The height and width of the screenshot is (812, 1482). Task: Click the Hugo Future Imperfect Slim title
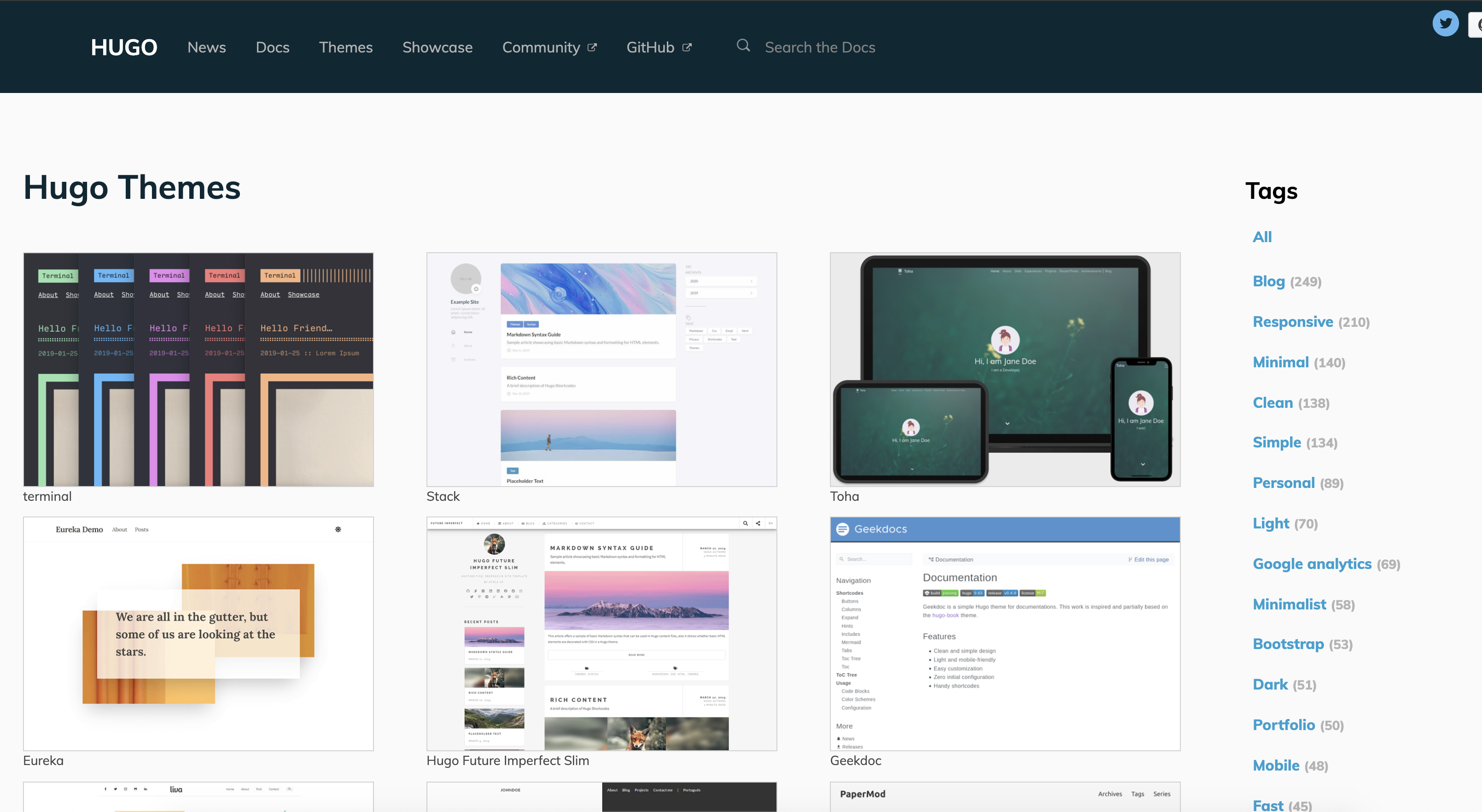pyautogui.click(x=508, y=760)
